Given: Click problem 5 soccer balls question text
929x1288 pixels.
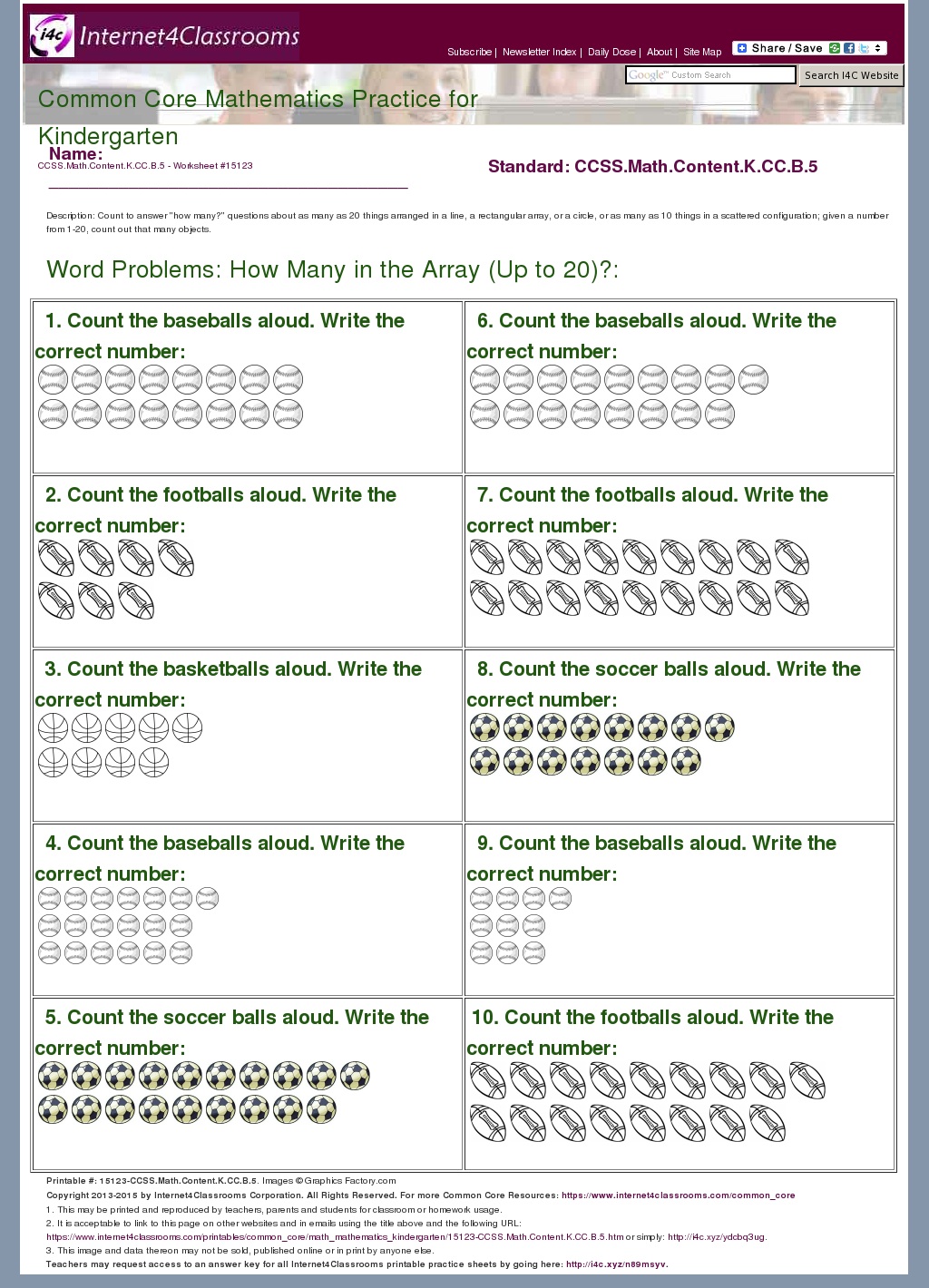Looking at the screenshot, I should (x=232, y=1032).
